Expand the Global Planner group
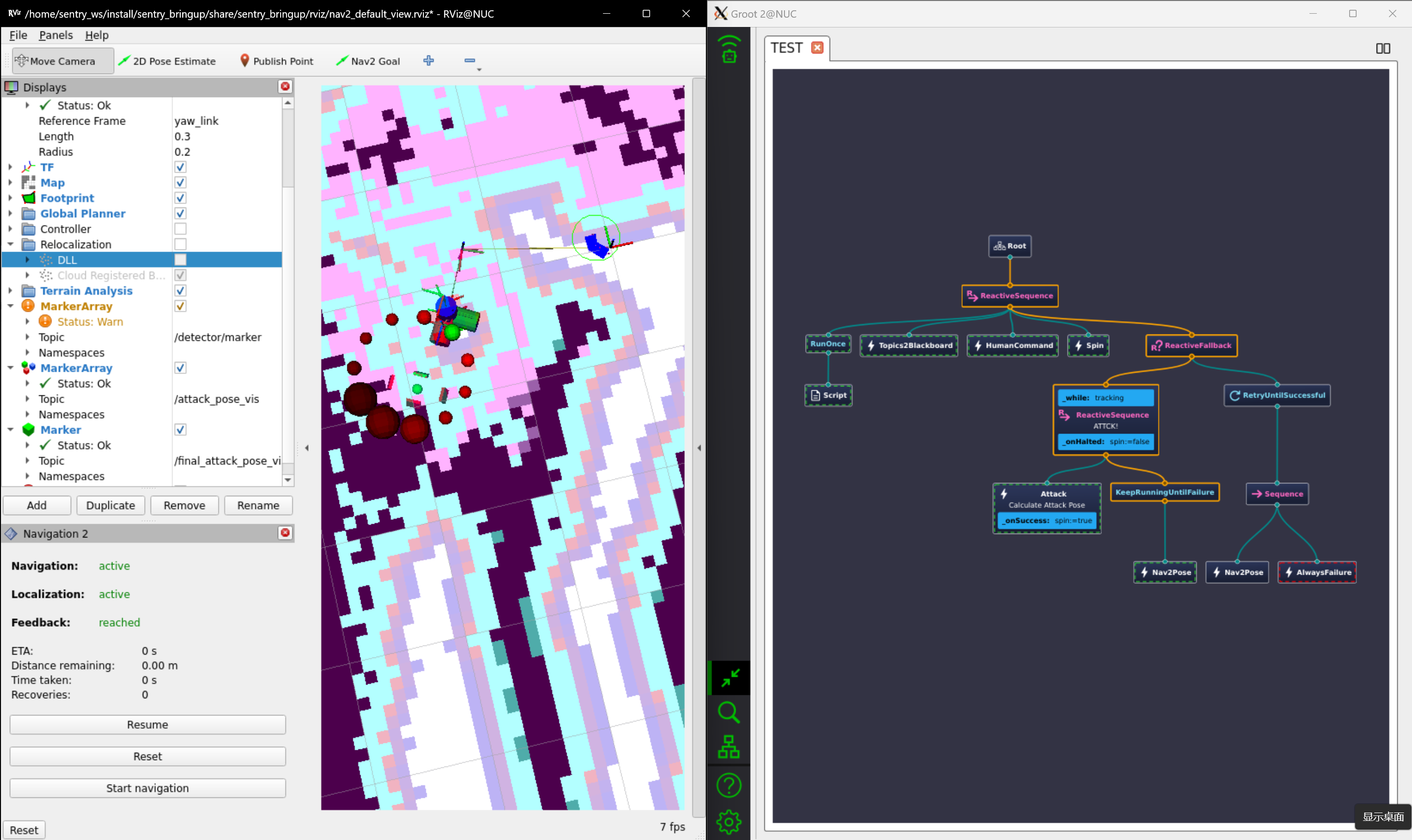This screenshot has width=1412, height=840. 10,213
